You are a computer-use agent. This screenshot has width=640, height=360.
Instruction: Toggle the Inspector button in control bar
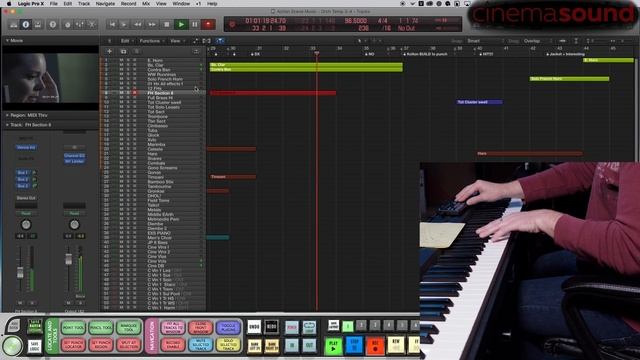pyautogui.click(x=26, y=24)
